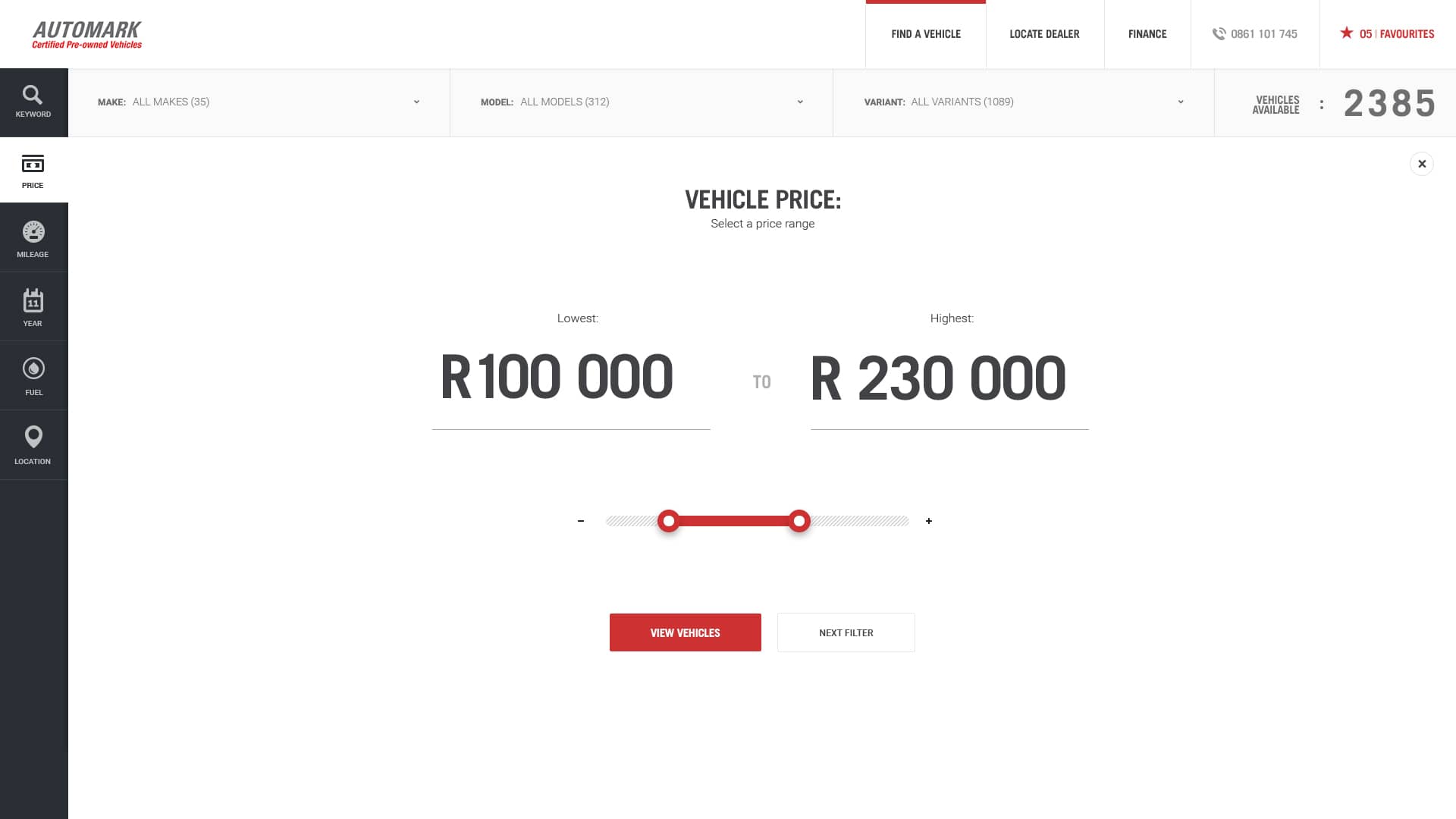The height and width of the screenshot is (819, 1456).
Task: Open the ALL MODELS dropdown
Action: (x=801, y=102)
